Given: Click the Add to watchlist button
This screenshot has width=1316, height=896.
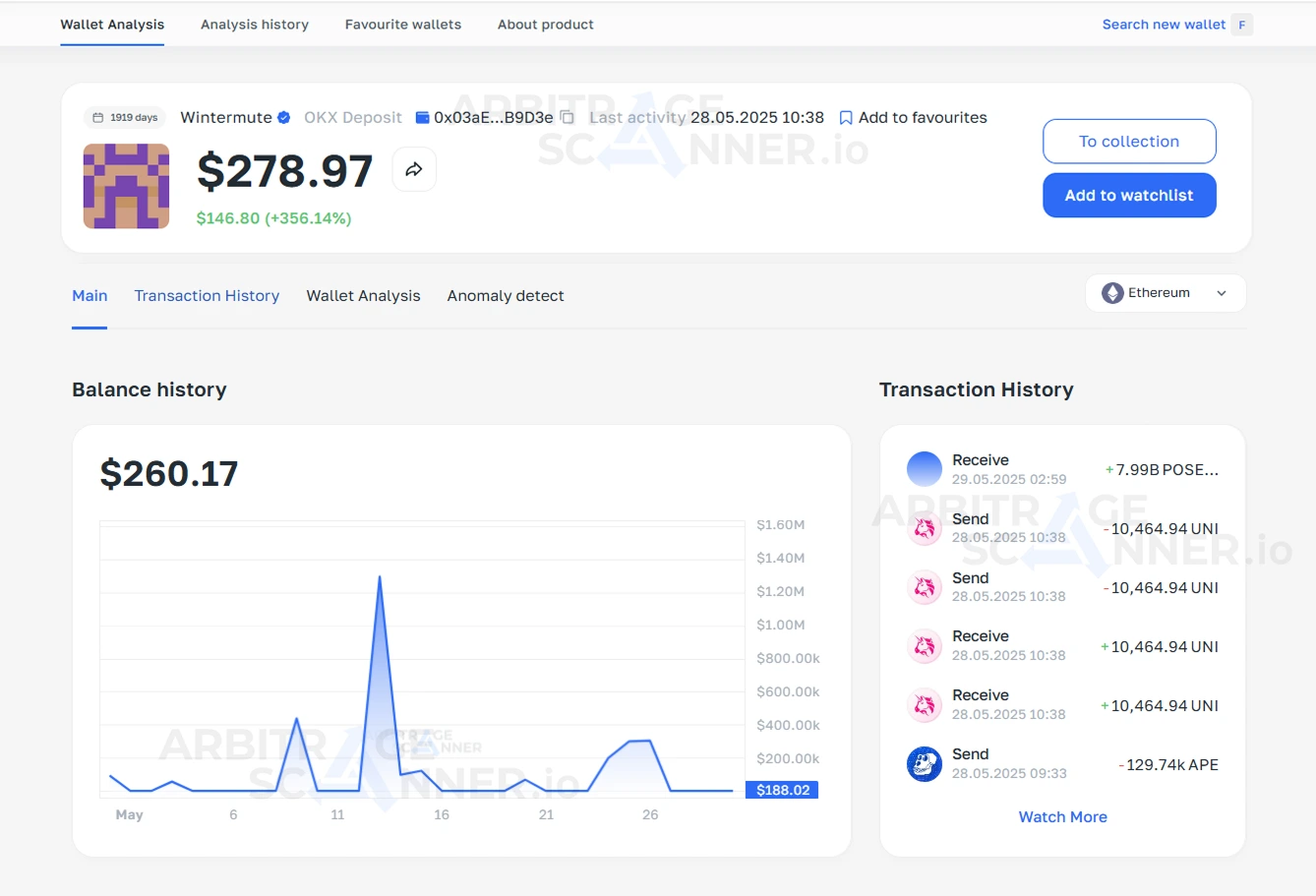Looking at the screenshot, I should (1129, 196).
